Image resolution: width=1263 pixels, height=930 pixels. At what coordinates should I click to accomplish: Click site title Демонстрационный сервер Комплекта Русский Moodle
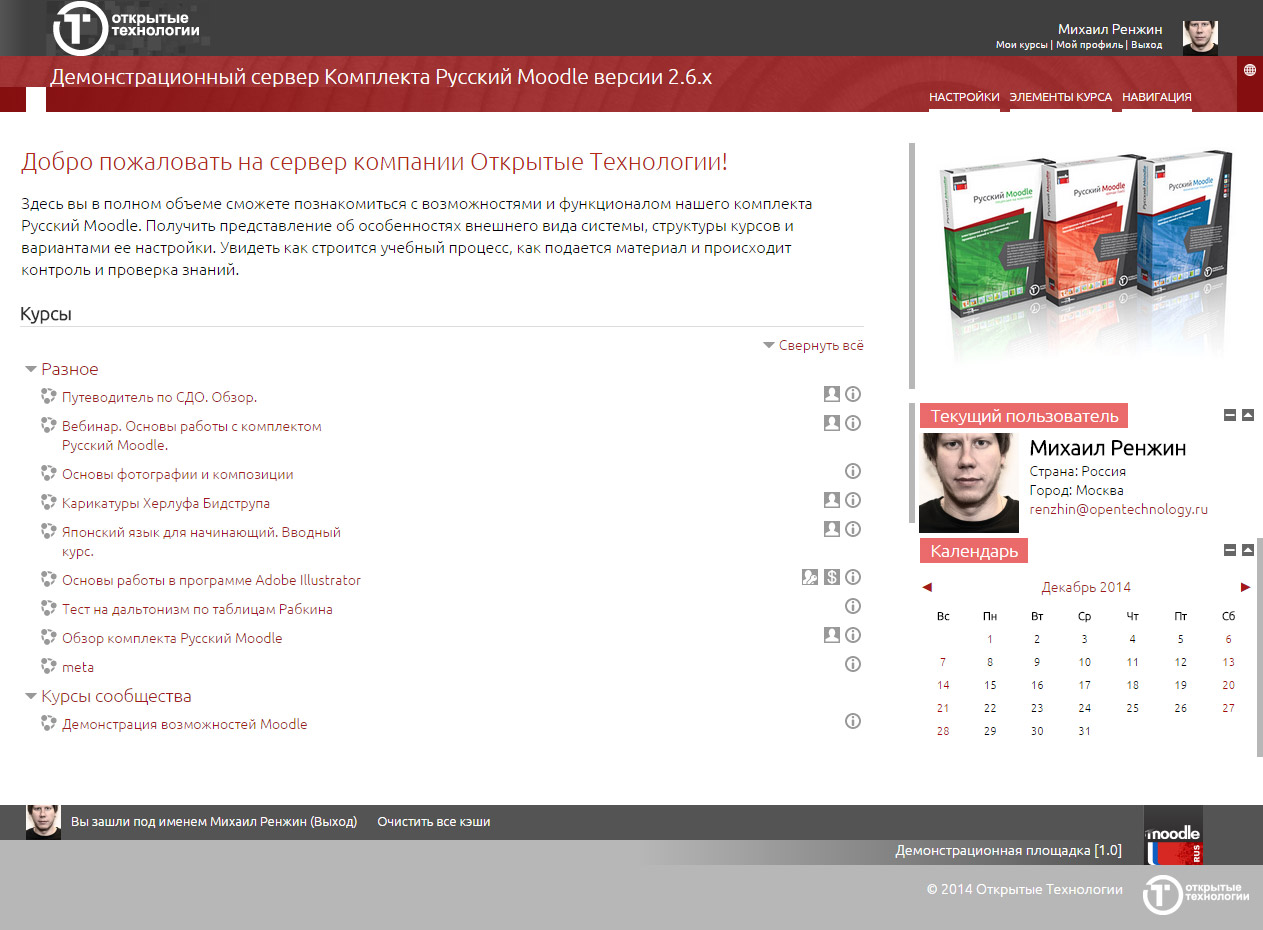point(381,77)
